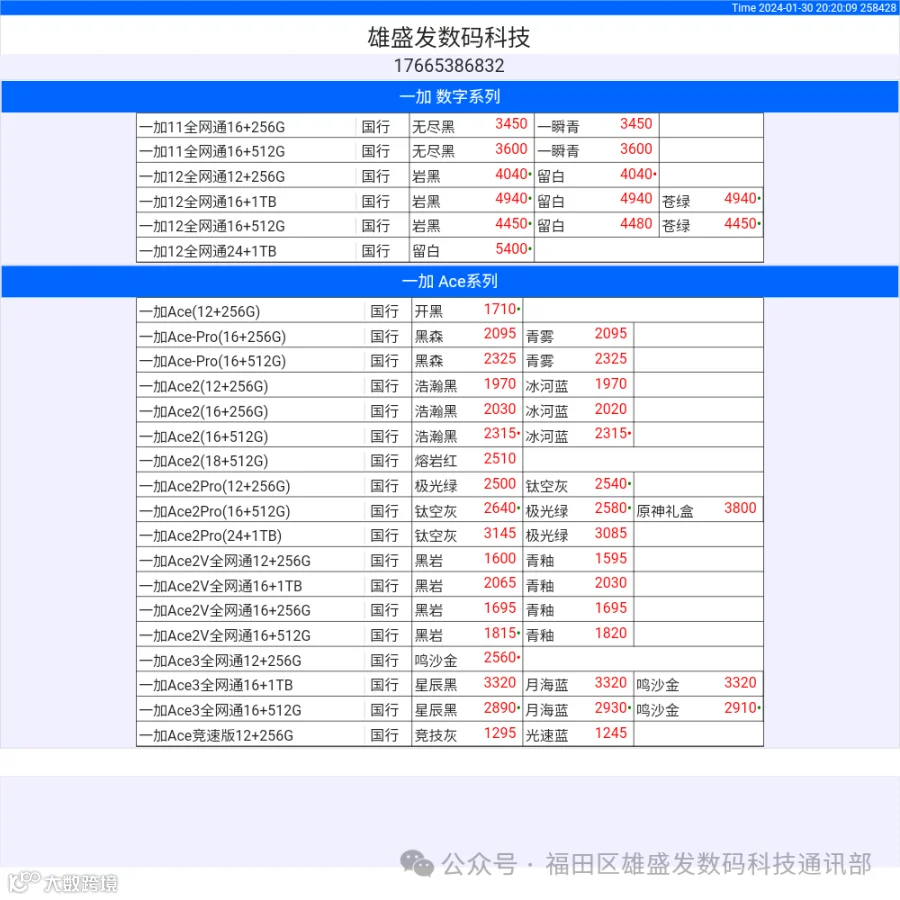
Task: Click the section header 一加 Ace系列
Action: tap(449, 281)
